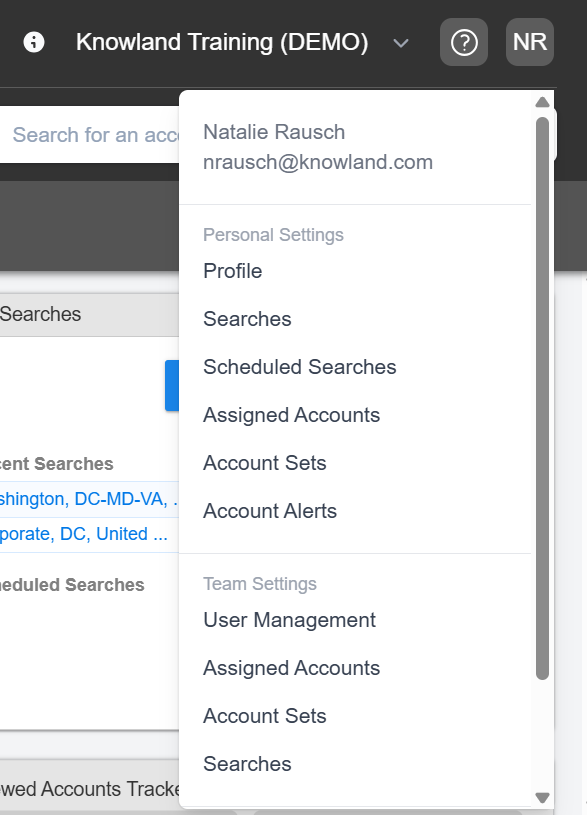This screenshot has width=587, height=815.
Task: Click the scrollbar up arrow in menu
Action: pyautogui.click(x=542, y=102)
